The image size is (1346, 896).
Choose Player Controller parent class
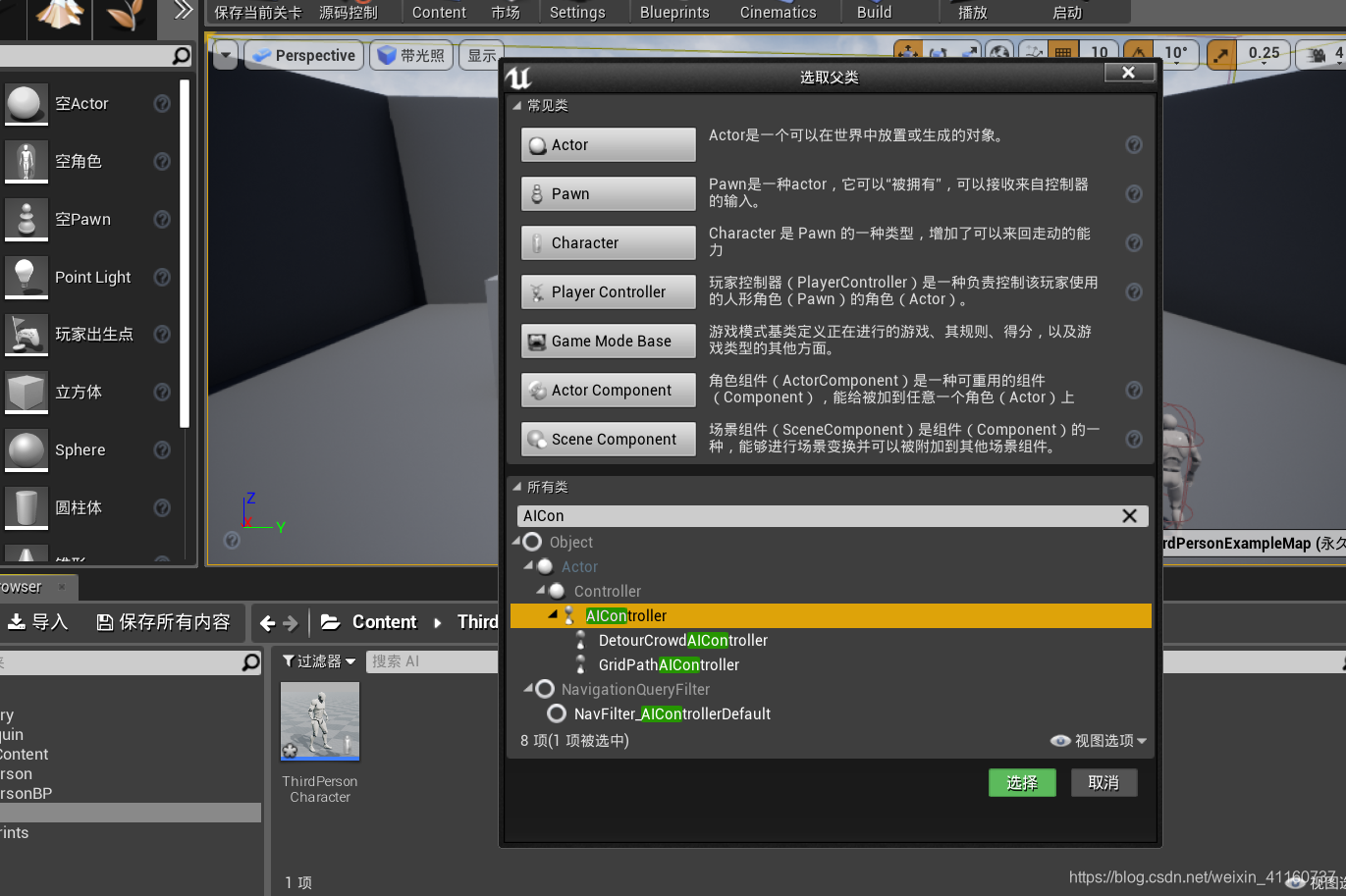pyautogui.click(x=608, y=292)
